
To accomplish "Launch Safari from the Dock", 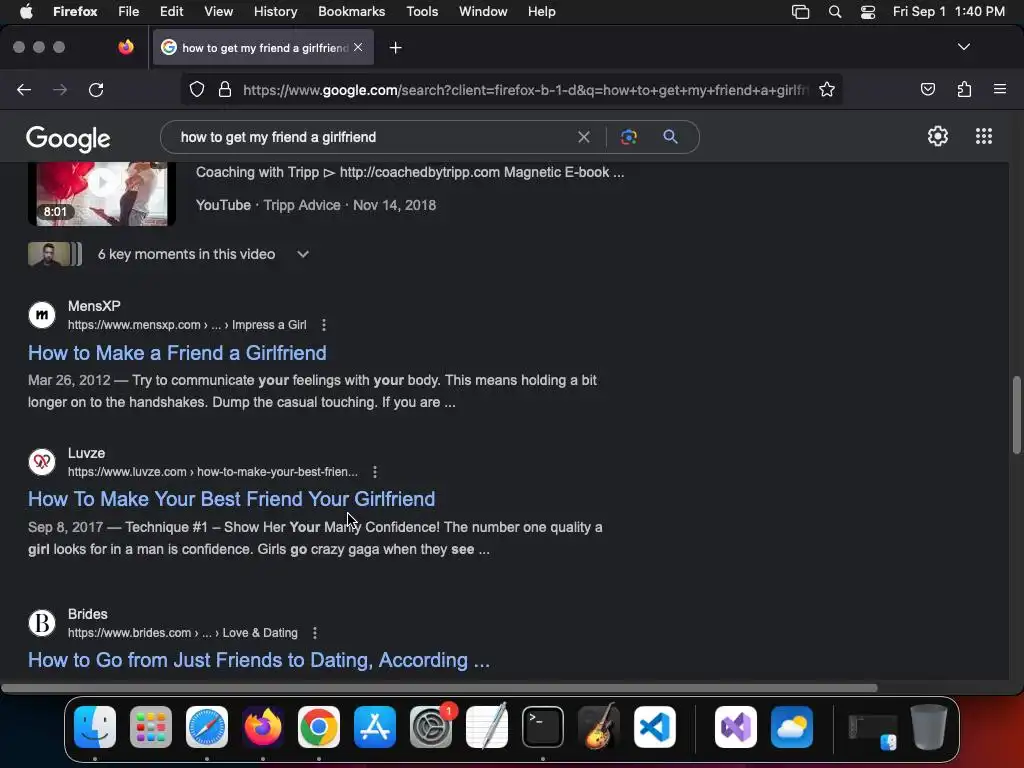I will point(207,727).
